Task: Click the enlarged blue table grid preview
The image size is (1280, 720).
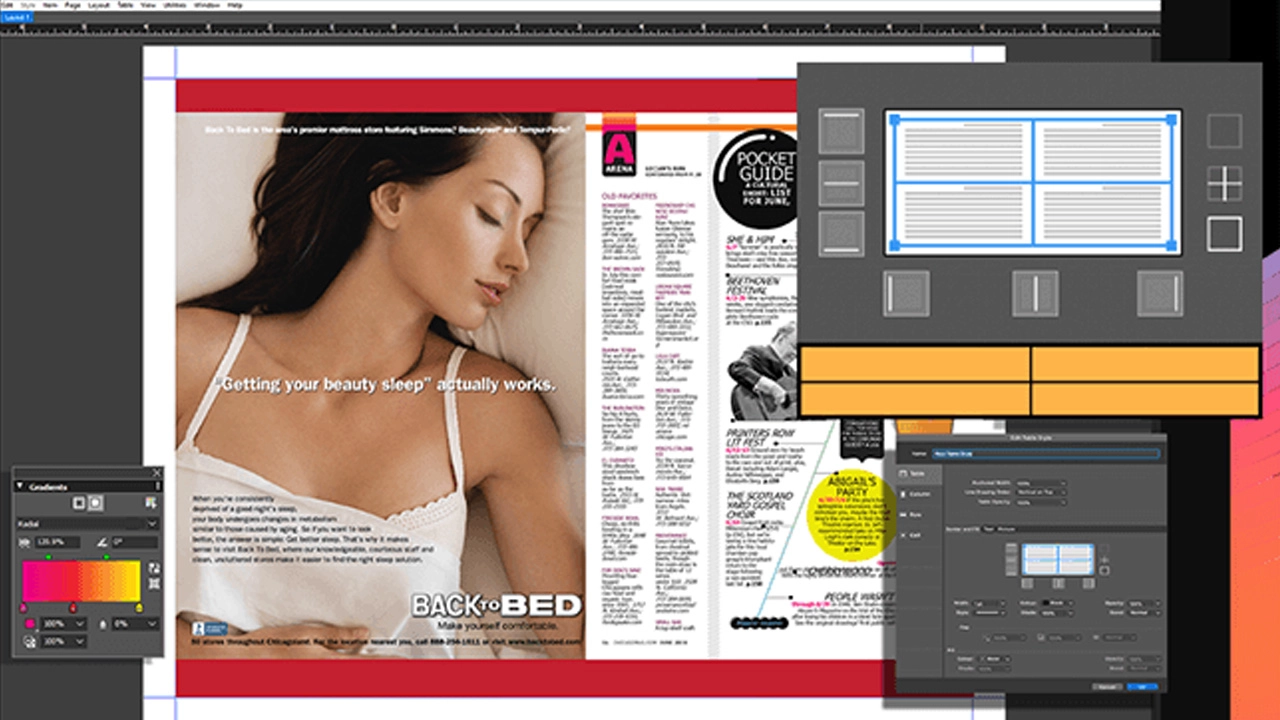Action: click(x=1033, y=182)
